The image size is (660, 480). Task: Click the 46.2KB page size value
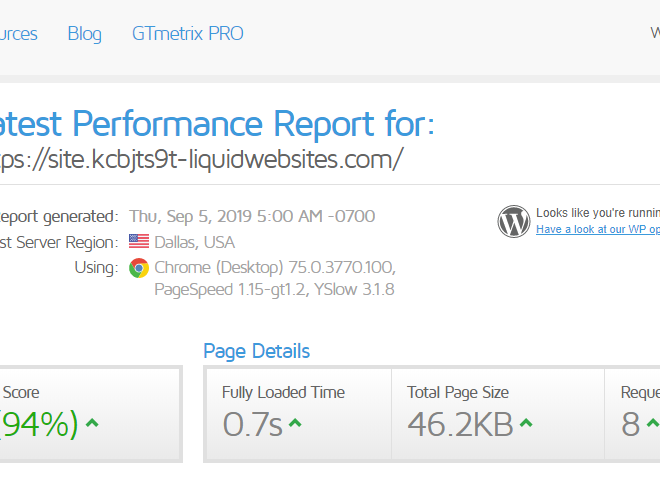pyautogui.click(x=460, y=424)
